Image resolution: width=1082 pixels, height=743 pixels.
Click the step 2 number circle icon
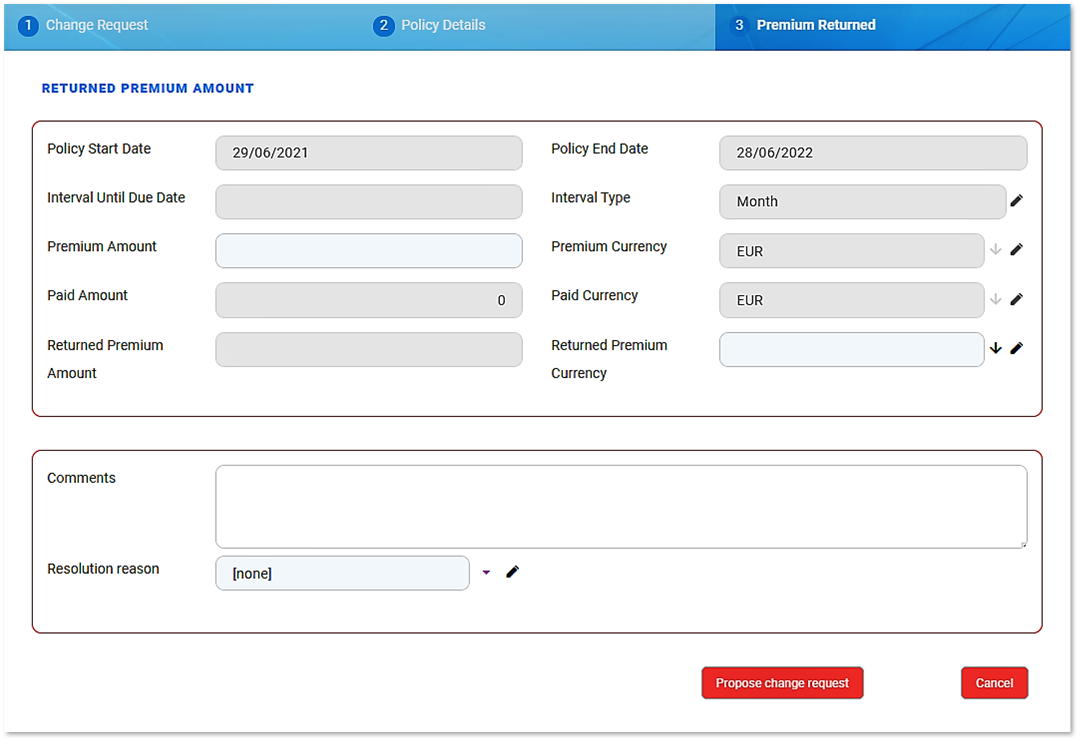pos(383,26)
